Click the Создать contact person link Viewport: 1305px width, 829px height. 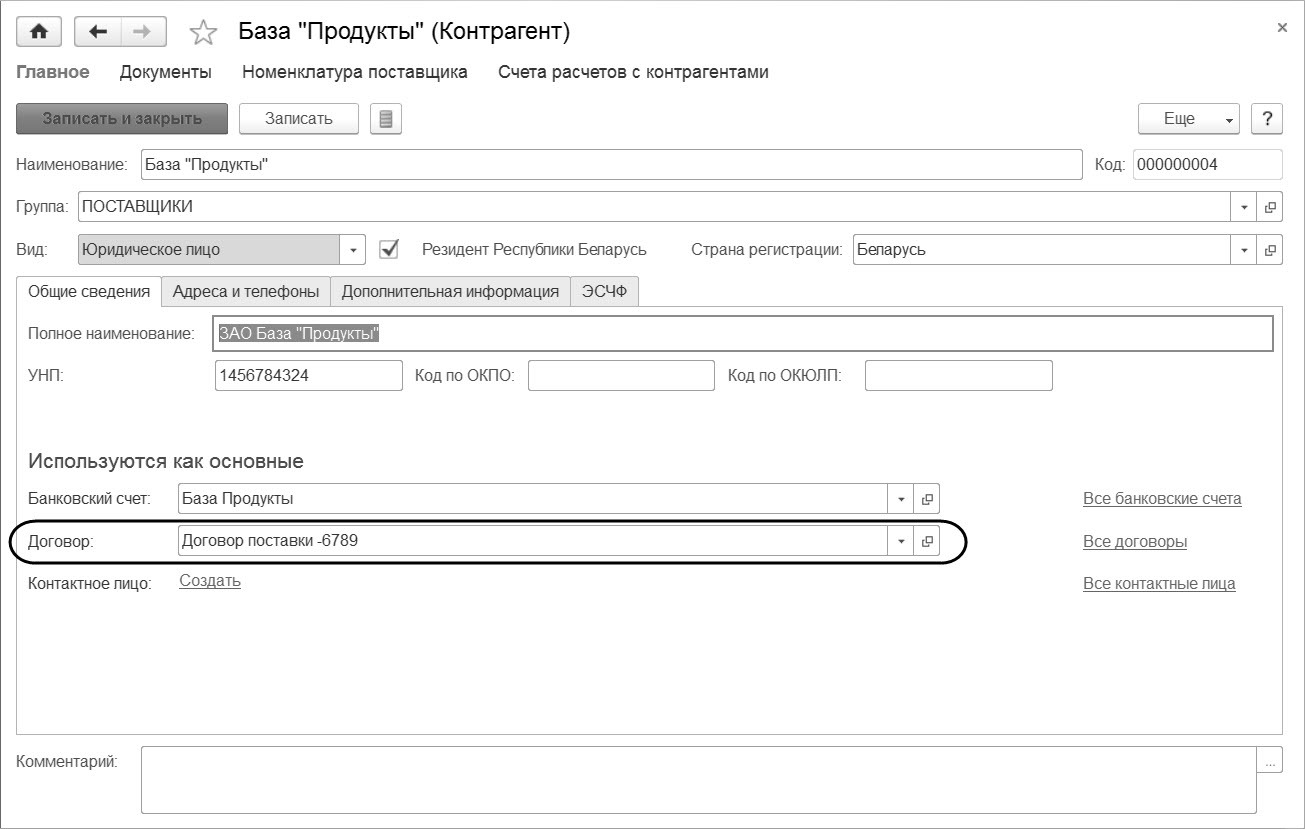coord(210,581)
